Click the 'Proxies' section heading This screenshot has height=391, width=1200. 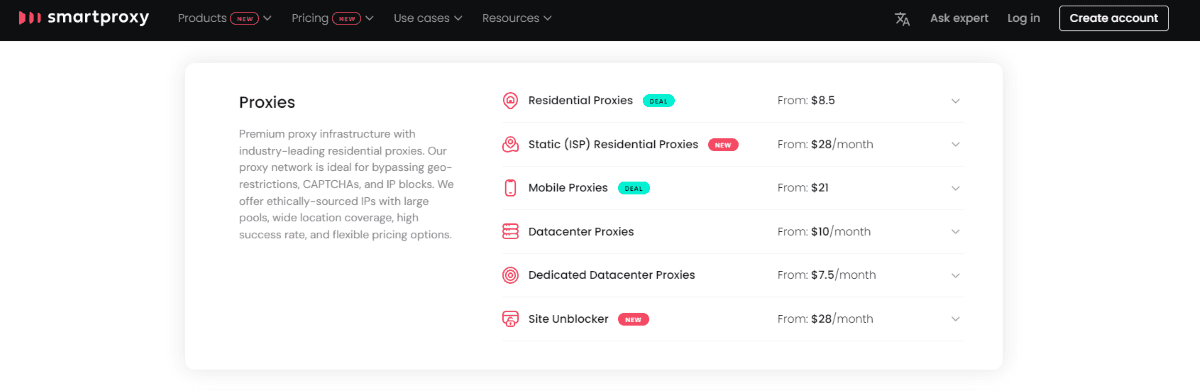267,102
